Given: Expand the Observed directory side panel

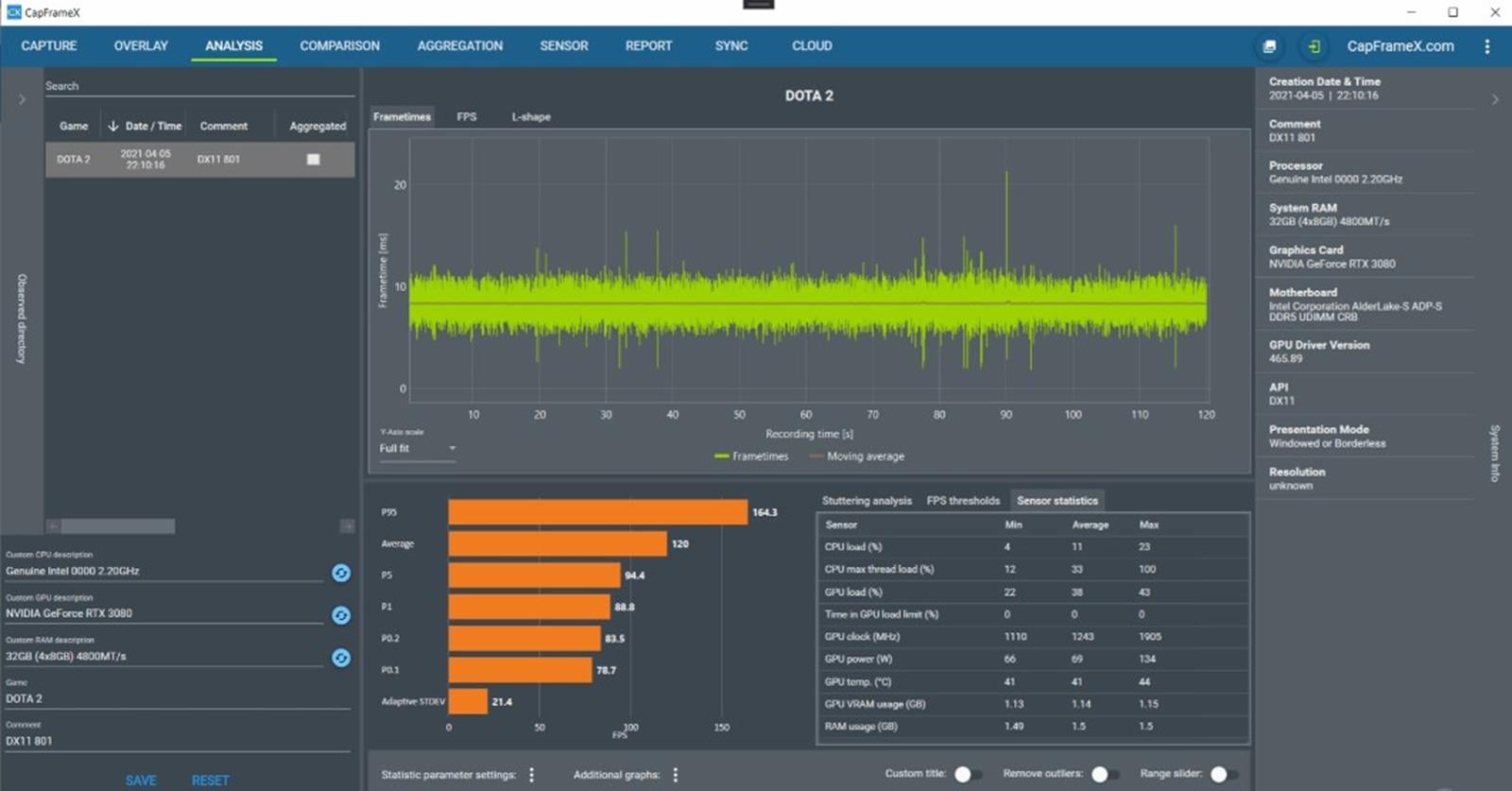Looking at the screenshot, I should click(22, 99).
